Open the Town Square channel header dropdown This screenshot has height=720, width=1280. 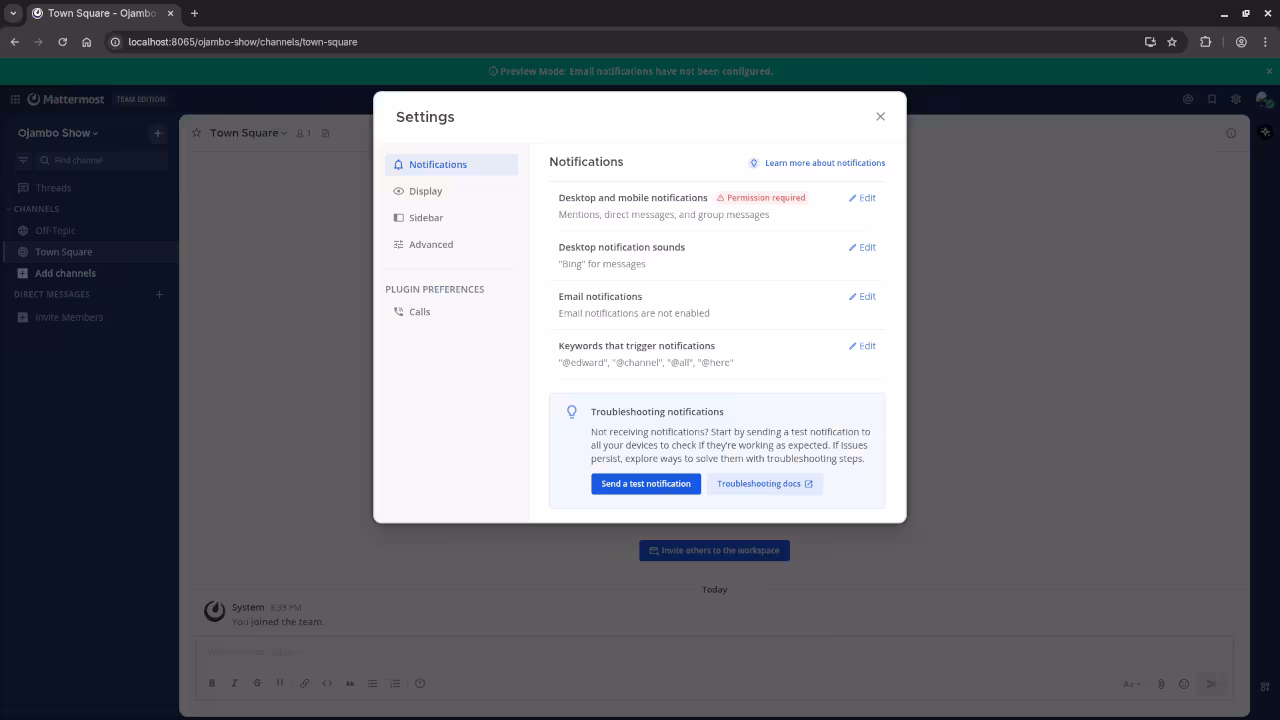248,133
